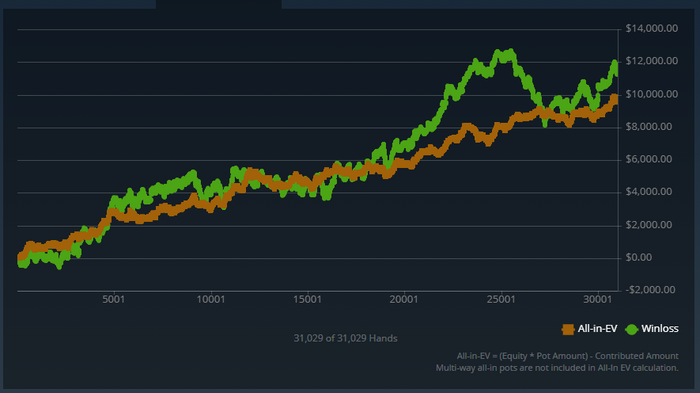Click the $10,000.00 axis label

tap(652, 94)
